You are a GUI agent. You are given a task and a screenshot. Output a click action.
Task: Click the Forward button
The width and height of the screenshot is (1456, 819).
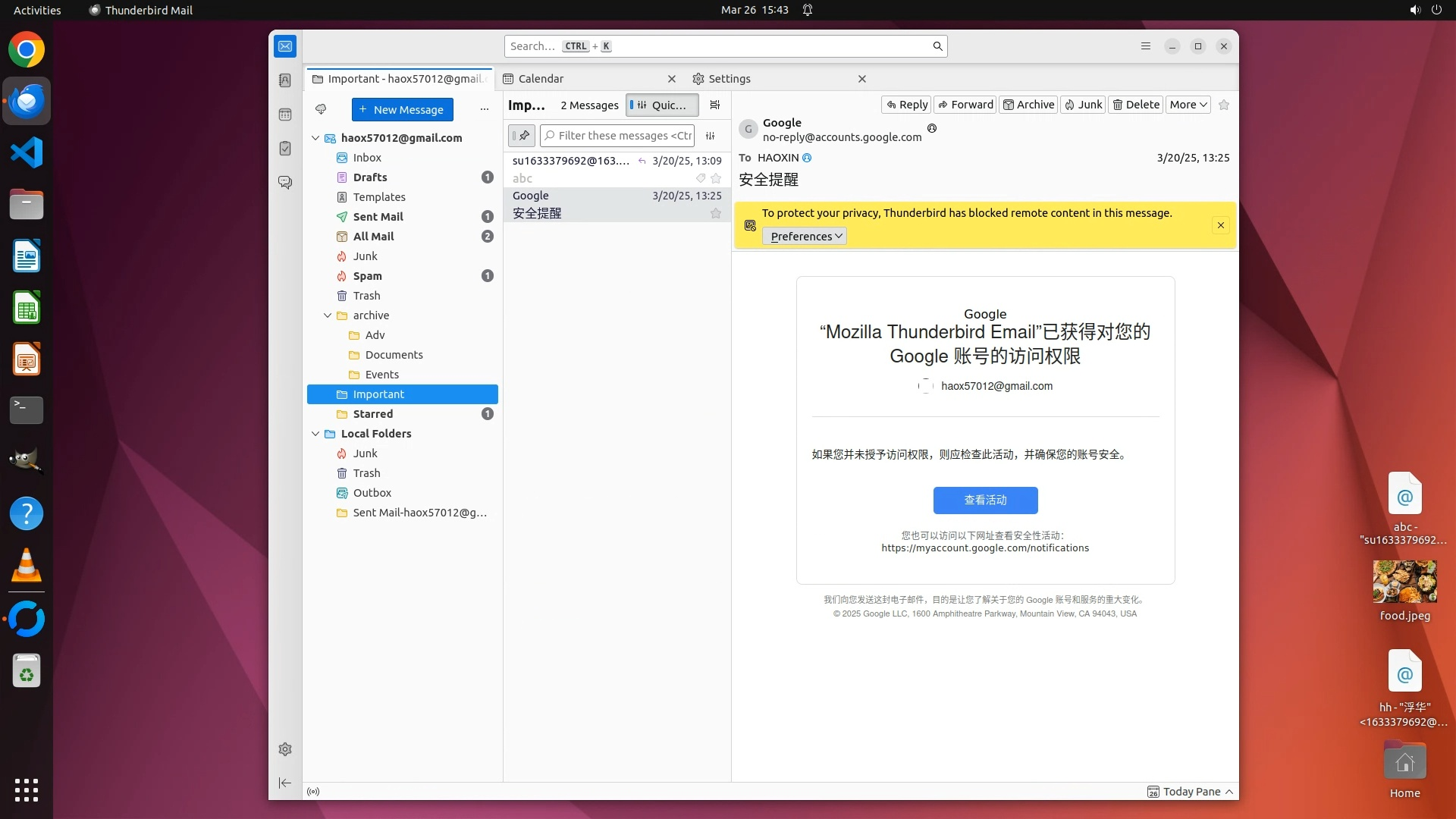(965, 105)
